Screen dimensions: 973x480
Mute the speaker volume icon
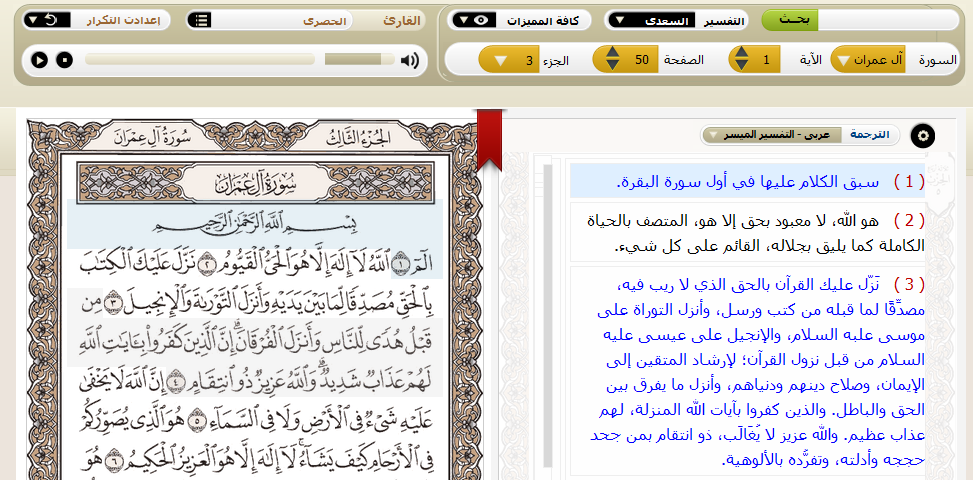pos(410,60)
